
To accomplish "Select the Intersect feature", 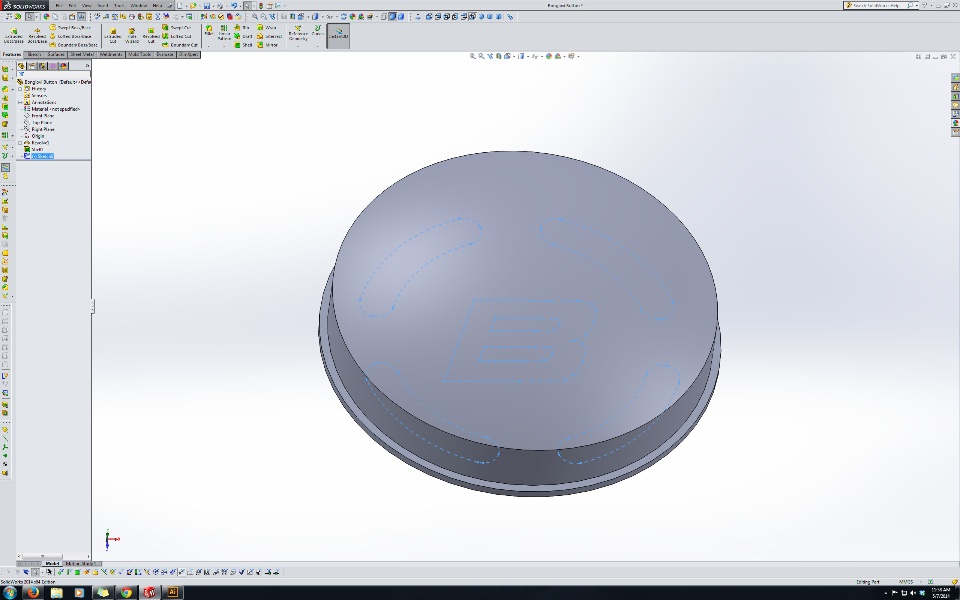I will [269, 36].
